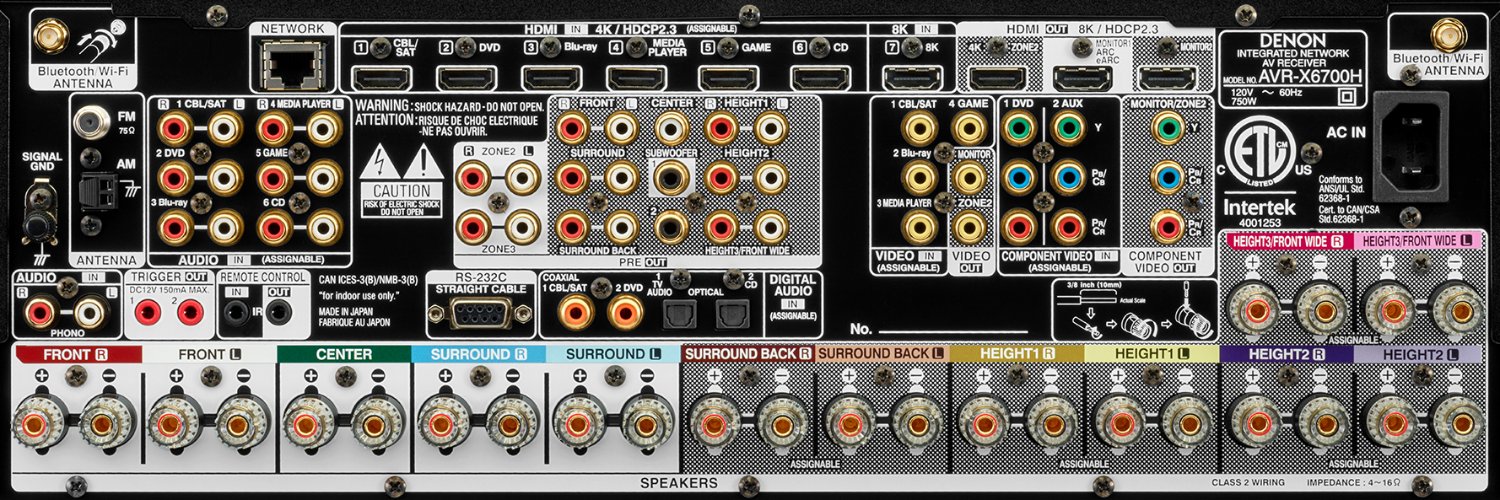Click the REMOTE CONTROL IN jack

(236, 313)
